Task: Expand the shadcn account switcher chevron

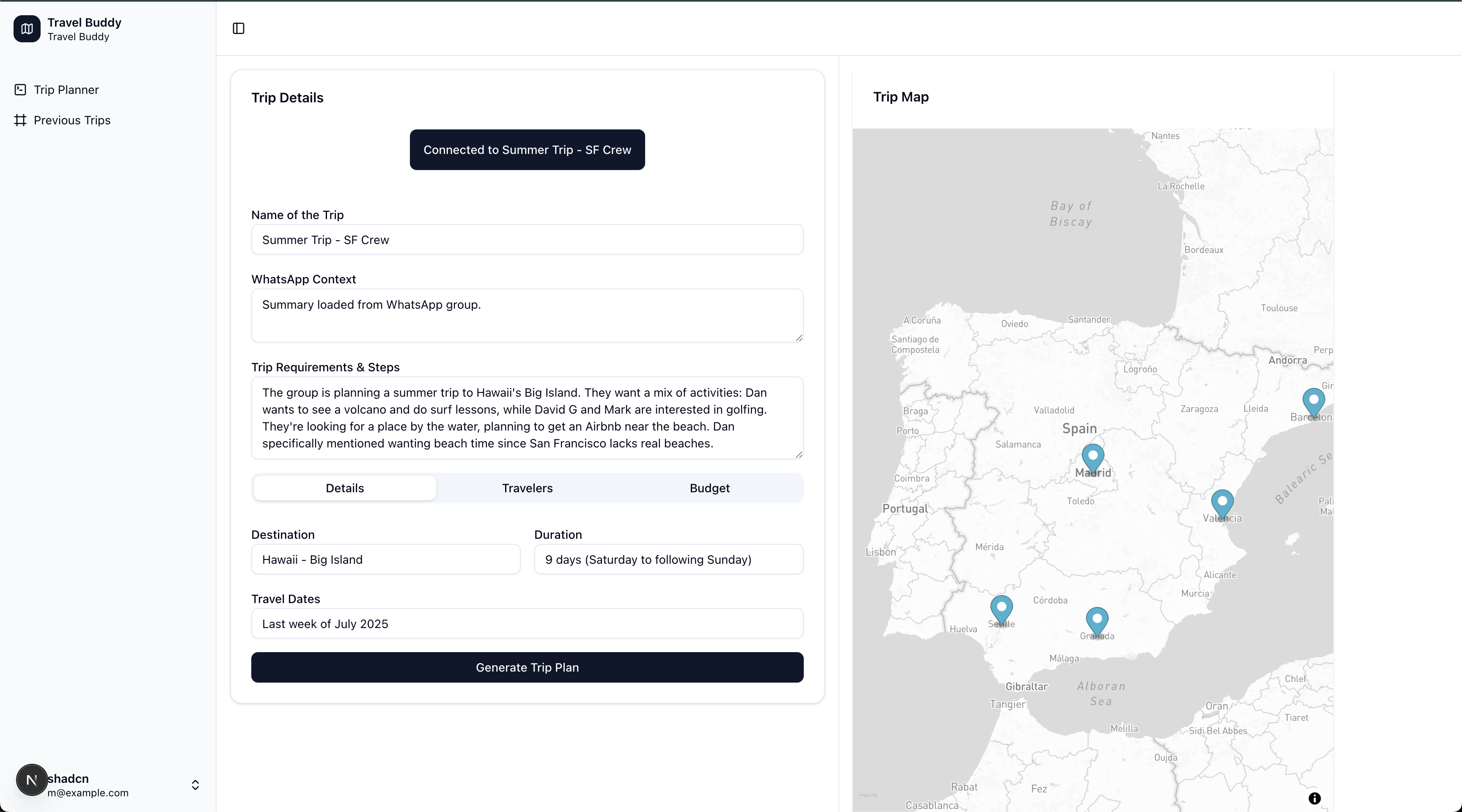Action: coord(195,785)
